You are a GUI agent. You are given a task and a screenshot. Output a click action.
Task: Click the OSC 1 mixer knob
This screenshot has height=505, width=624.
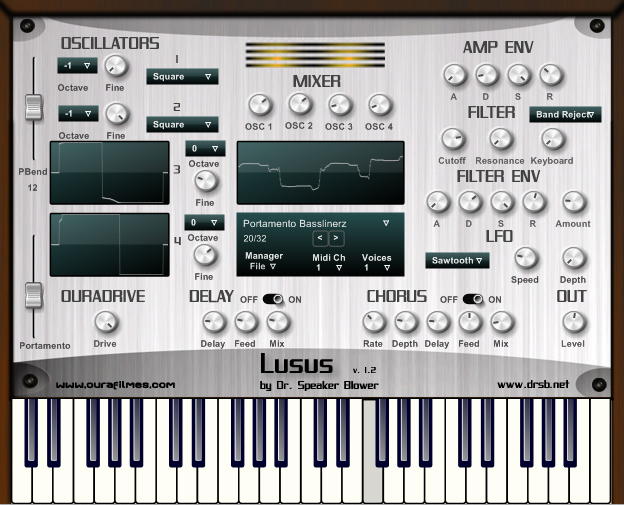pyautogui.click(x=260, y=105)
